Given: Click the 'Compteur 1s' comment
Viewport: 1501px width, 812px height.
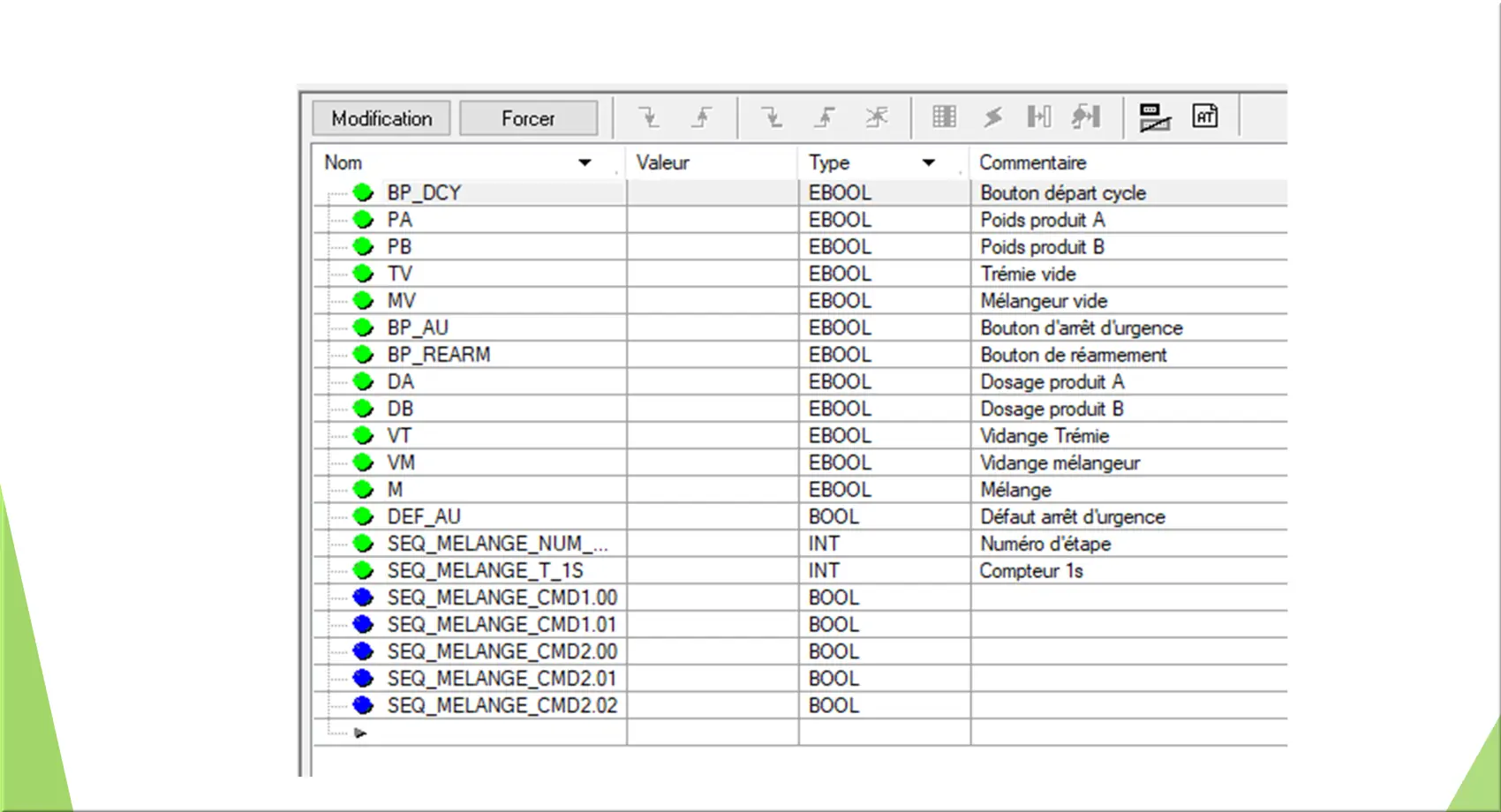Looking at the screenshot, I should (x=1031, y=570).
